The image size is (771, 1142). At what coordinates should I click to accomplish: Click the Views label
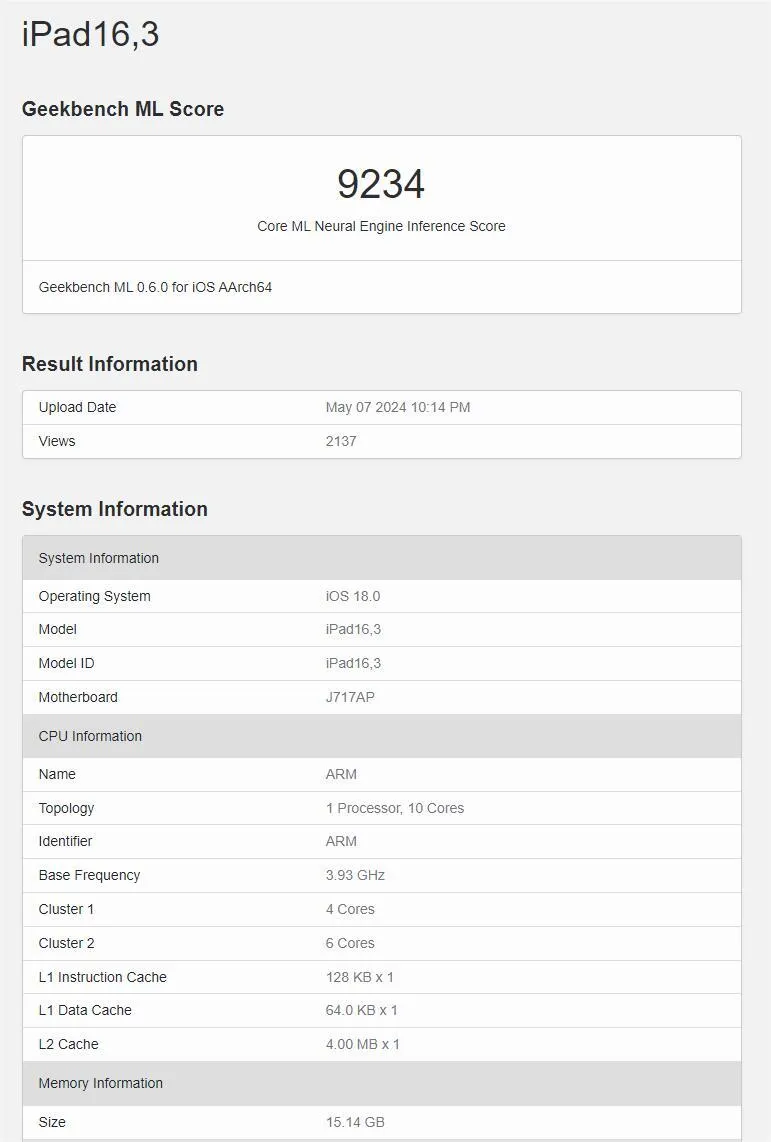pyautogui.click(x=57, y=441)
